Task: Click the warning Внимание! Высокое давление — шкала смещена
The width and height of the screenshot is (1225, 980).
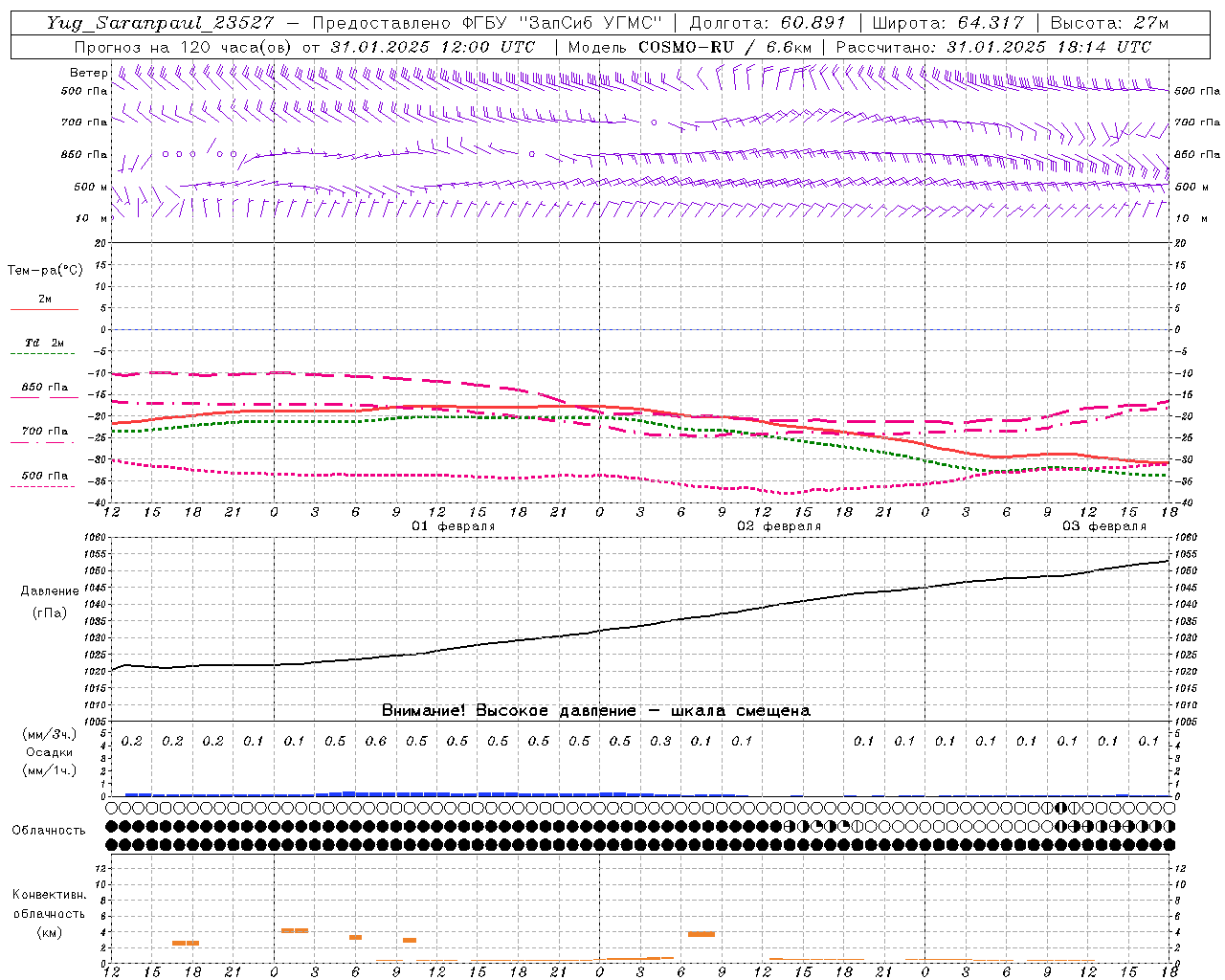Action: pos(596,710)
